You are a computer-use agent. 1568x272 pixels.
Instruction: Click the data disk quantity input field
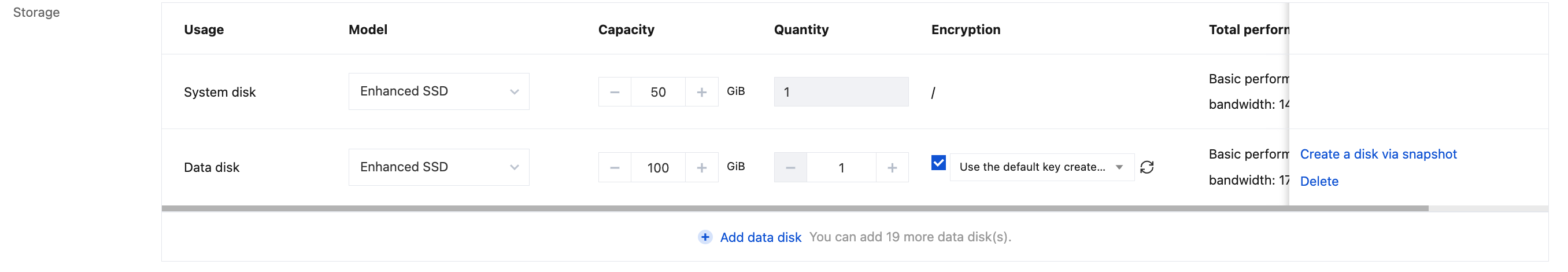pos(841,168)
